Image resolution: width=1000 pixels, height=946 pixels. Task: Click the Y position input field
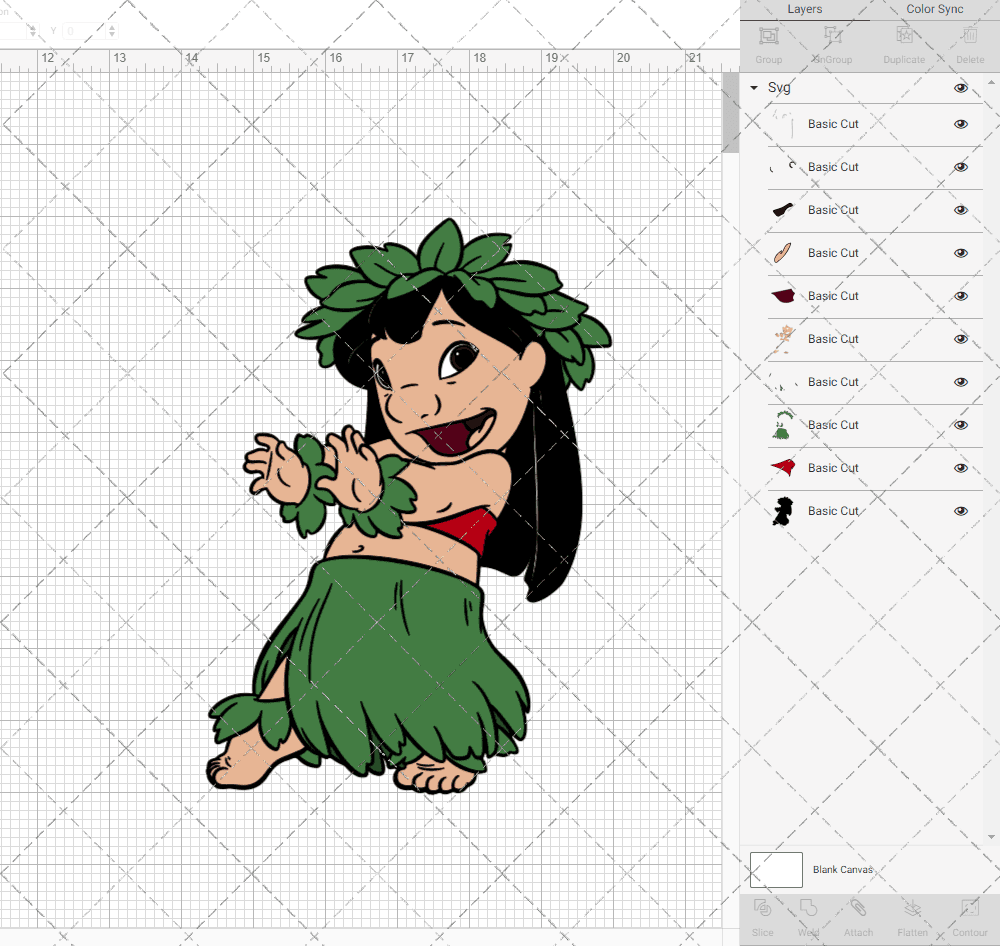[x=84, y=31]
